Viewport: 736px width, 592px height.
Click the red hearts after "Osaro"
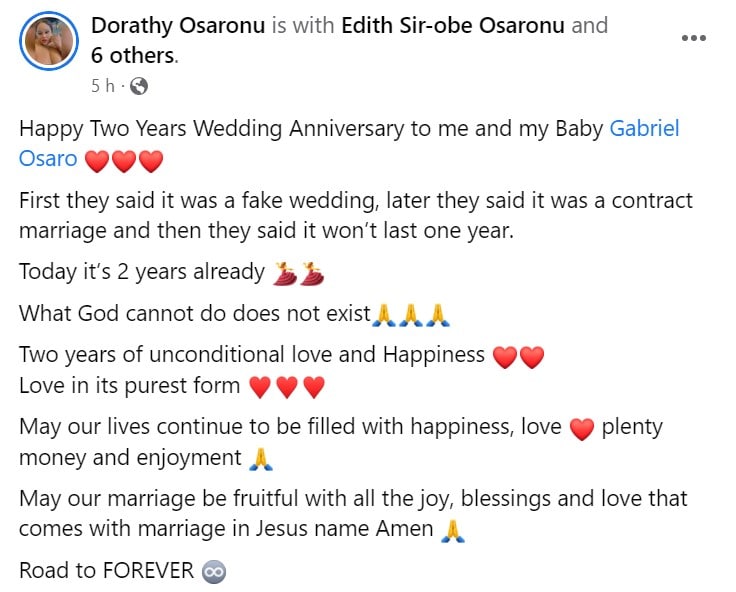(123, 159)
